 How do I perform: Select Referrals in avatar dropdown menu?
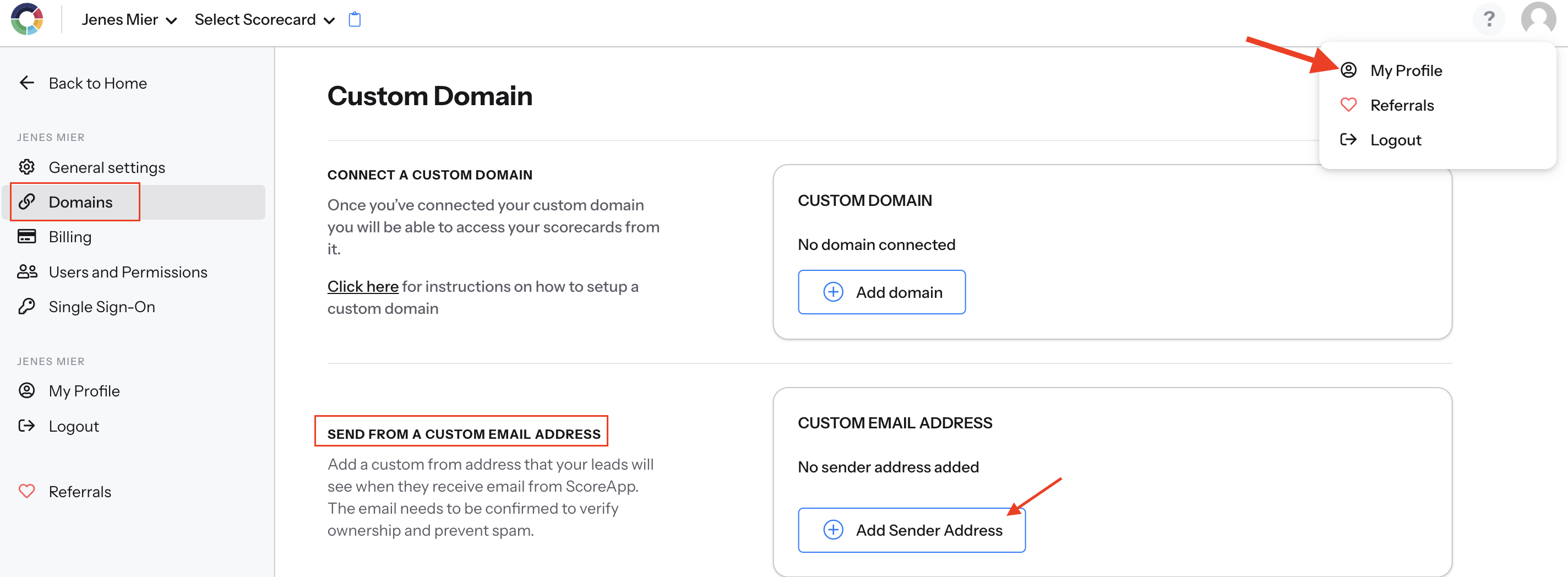1402,105
